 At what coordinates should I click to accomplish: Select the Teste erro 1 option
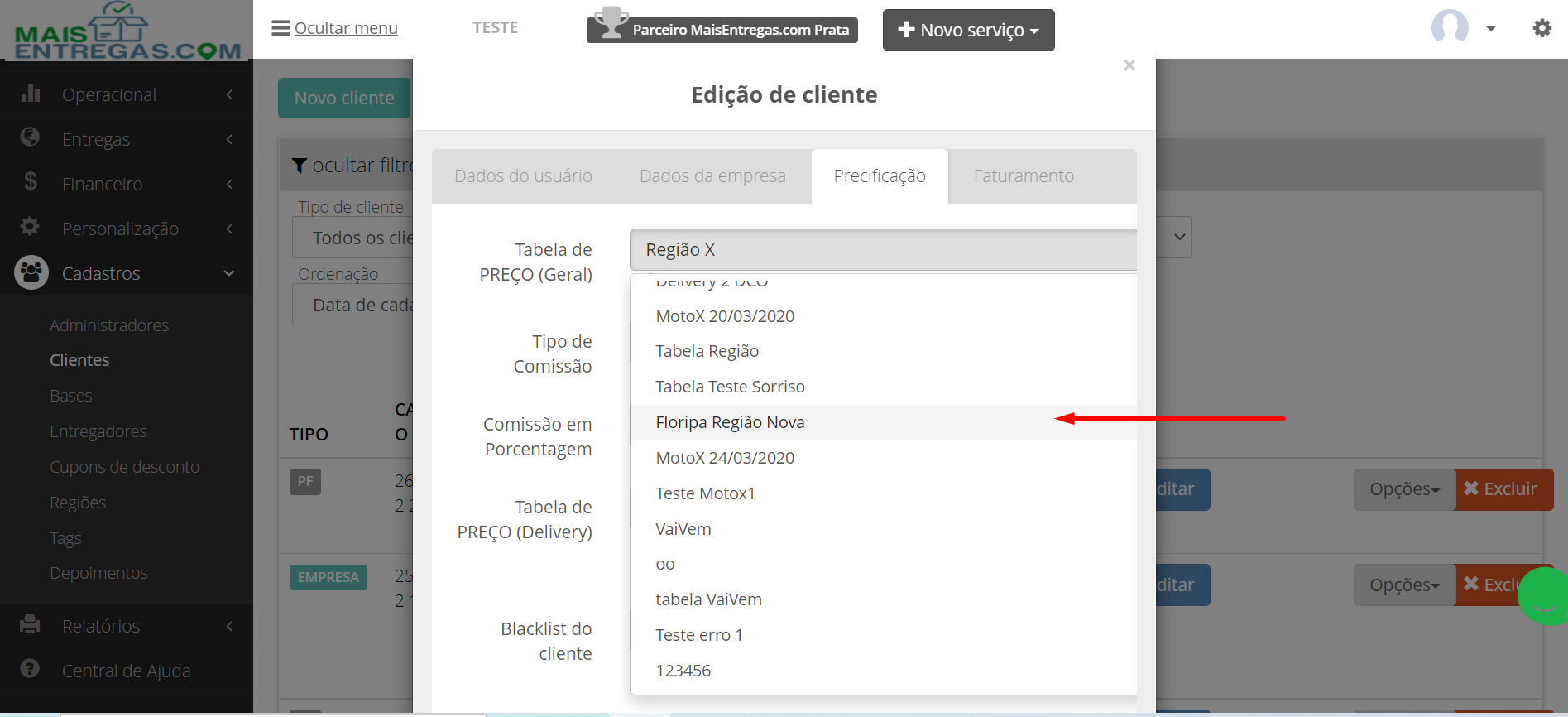click(883, 635)
